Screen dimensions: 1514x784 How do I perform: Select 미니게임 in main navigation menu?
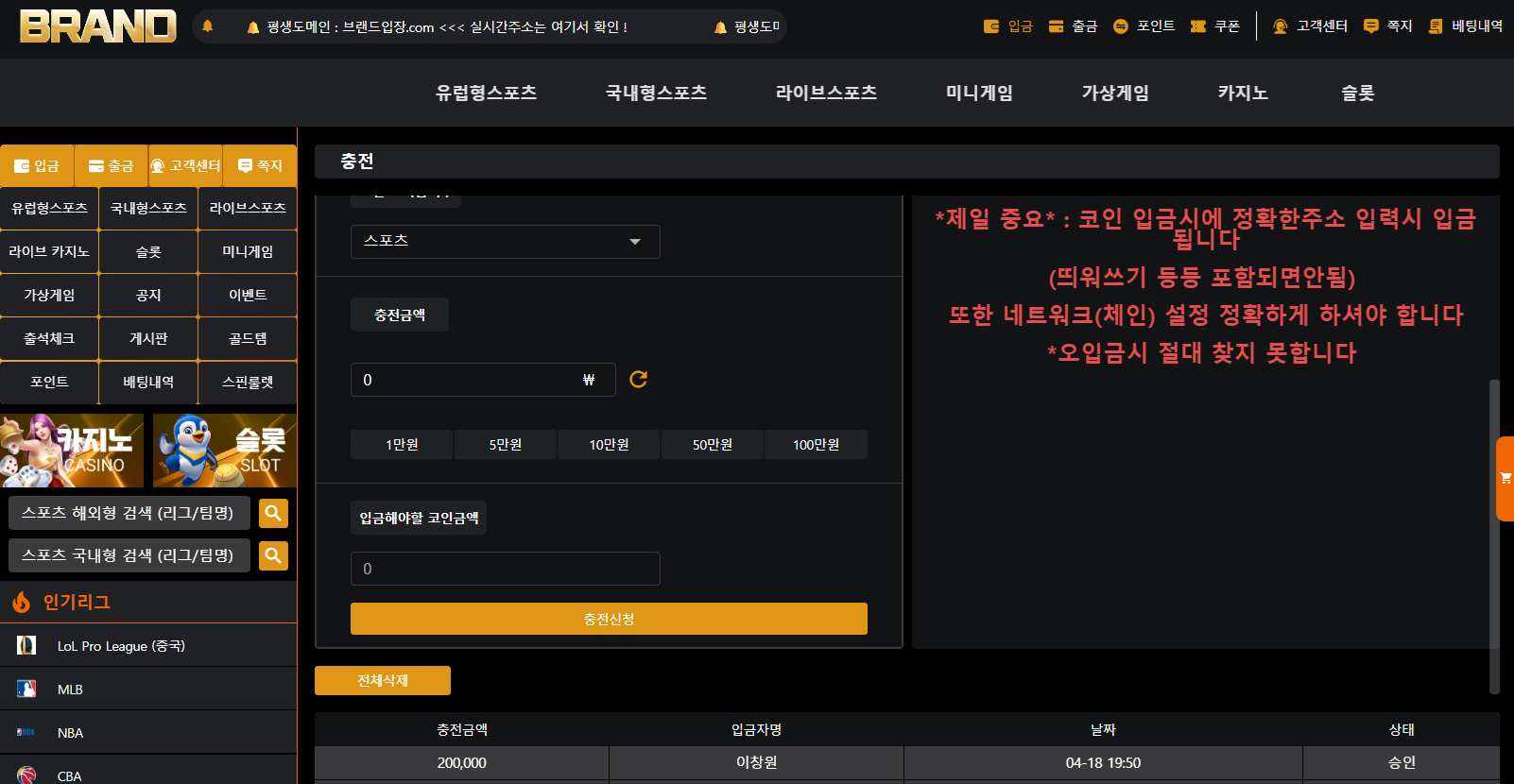[979, 93]
